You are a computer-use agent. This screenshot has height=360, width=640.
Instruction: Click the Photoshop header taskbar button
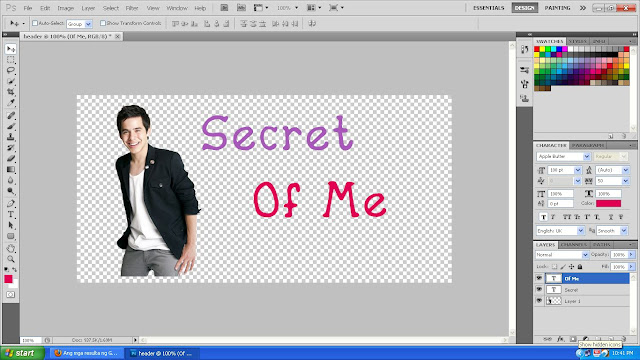[162, 353]
